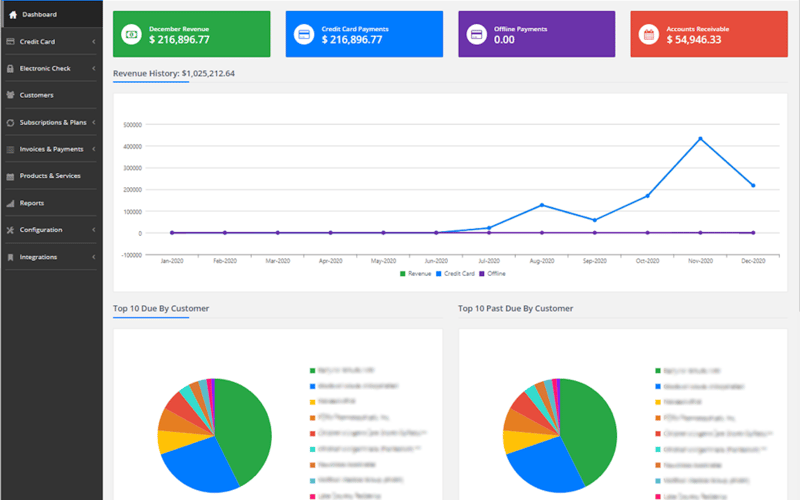Click the December Revenue cash icon
Screen dimensions: 800x500
131,34
